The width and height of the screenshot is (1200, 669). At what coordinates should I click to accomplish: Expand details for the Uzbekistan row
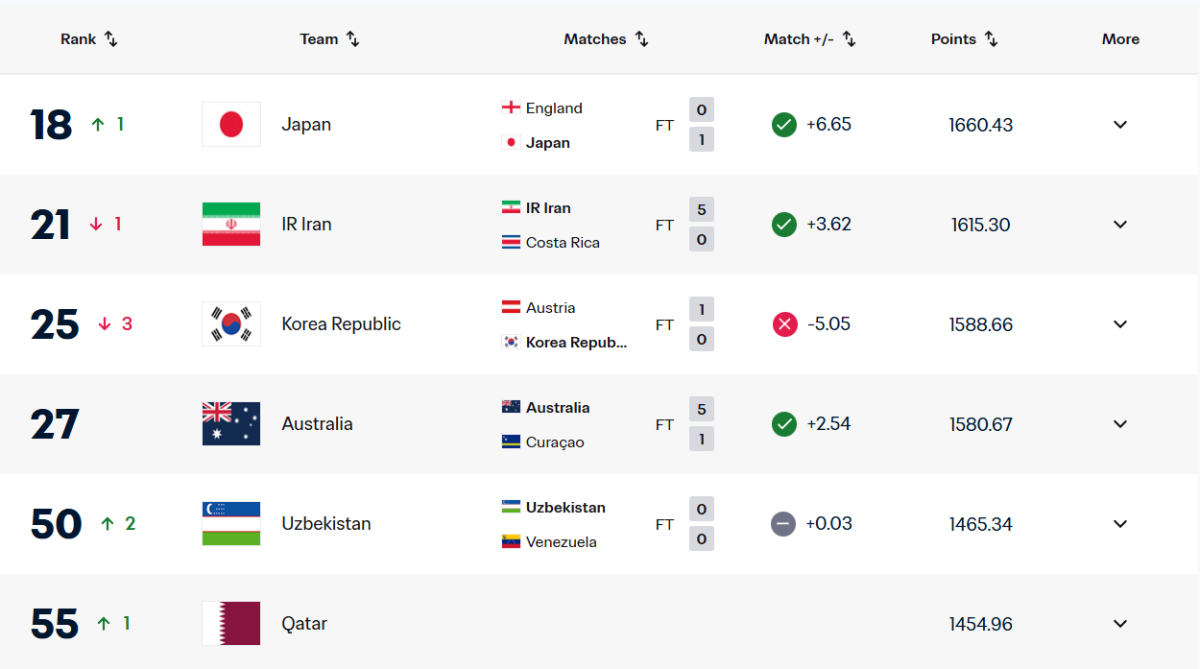tap(1119, 523)
